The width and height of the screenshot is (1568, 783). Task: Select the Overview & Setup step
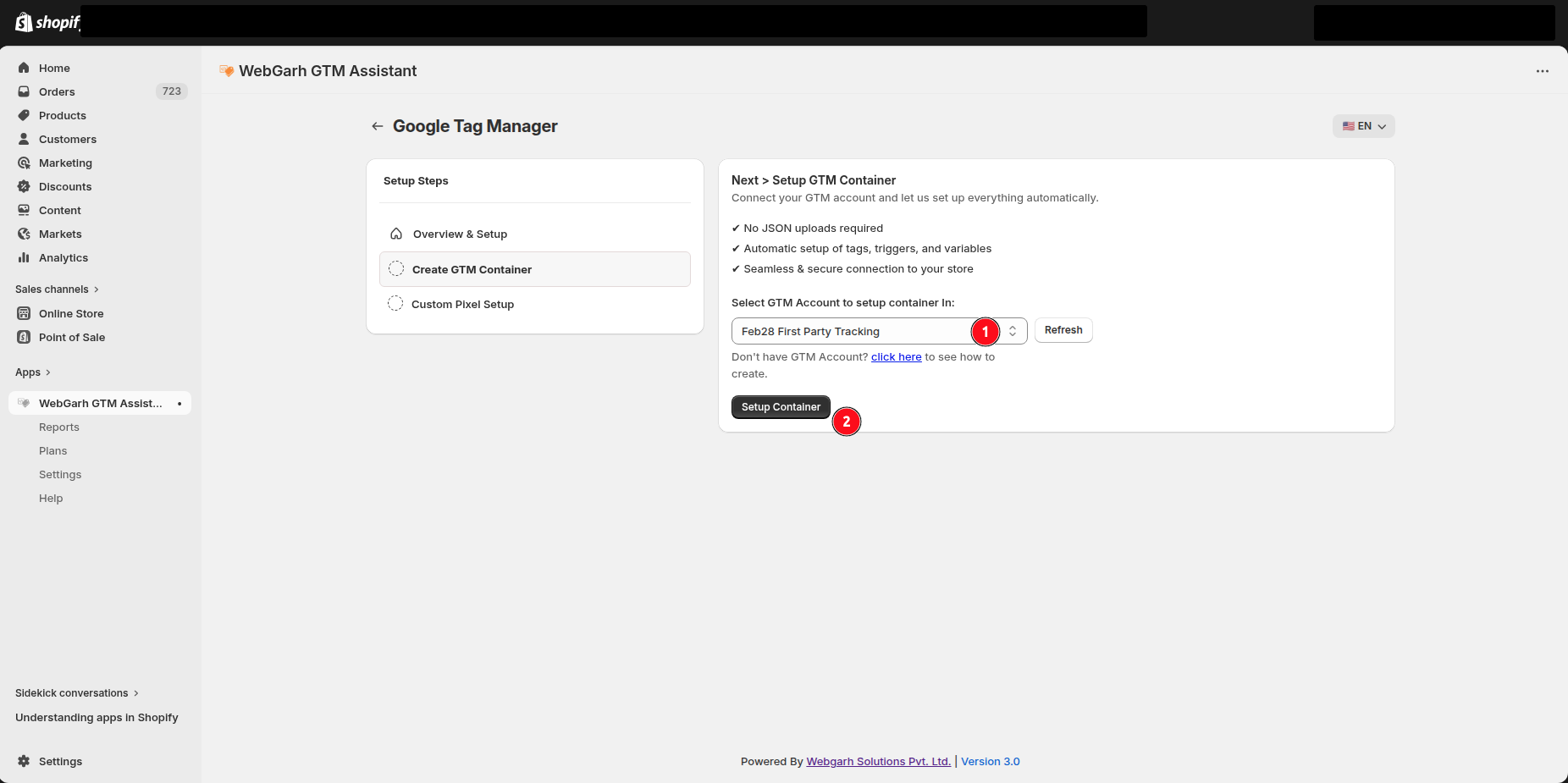tap(535, 234)
